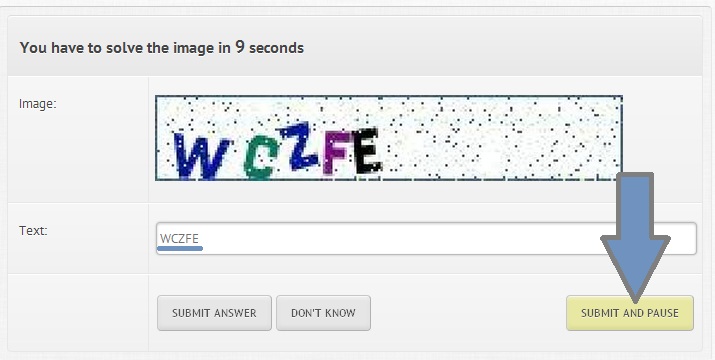Click the empty cell left of Submit Answer

pyautogui.click(x=78, y=313)
